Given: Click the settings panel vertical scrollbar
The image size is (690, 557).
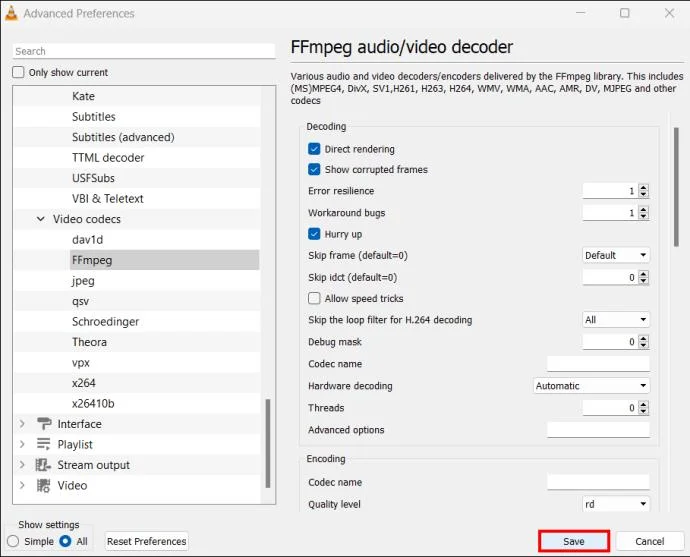Looking at the screenshot, I should click(x=676, y=187).
